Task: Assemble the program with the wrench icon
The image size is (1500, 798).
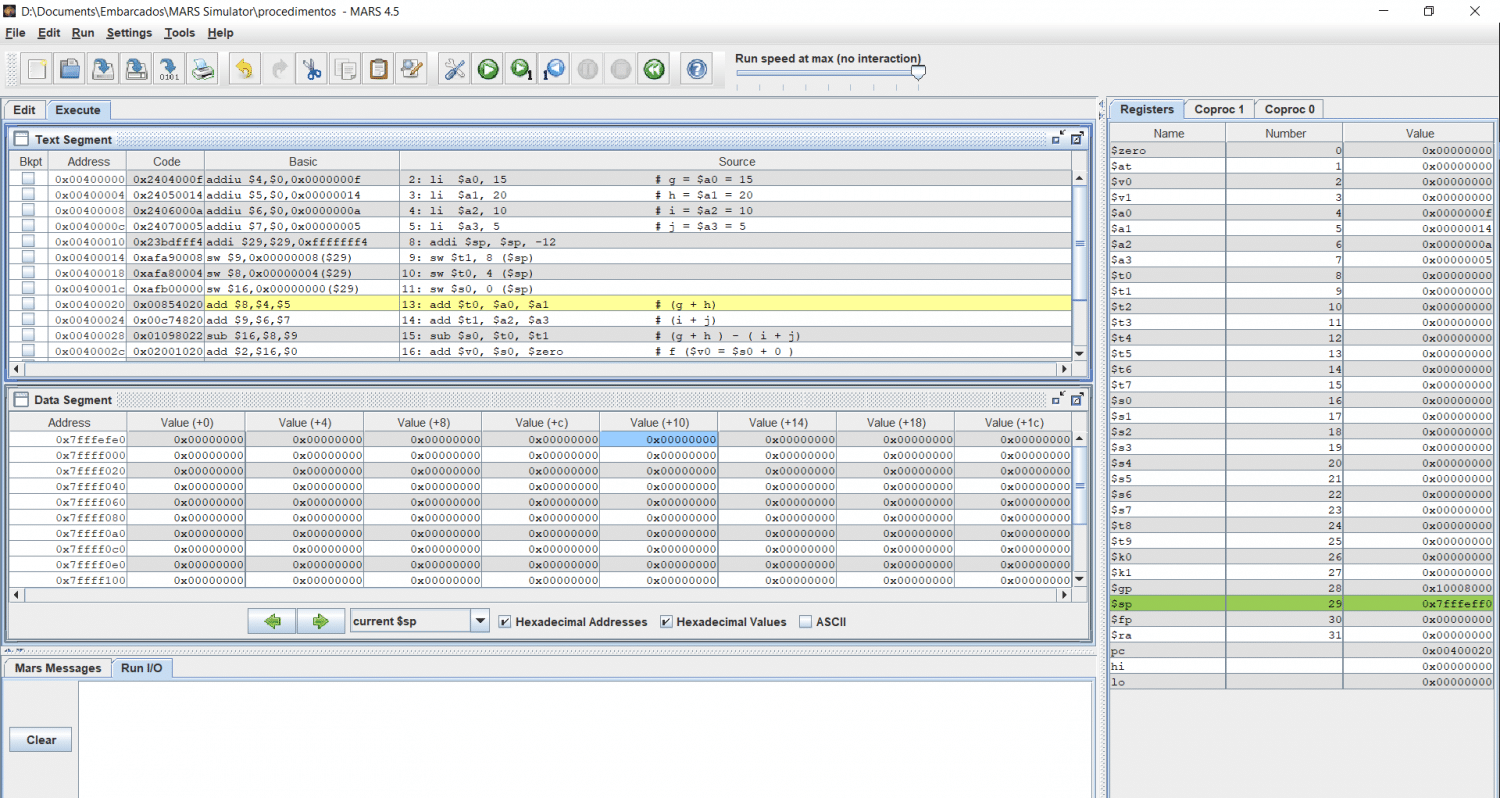Action: [454, 69]
